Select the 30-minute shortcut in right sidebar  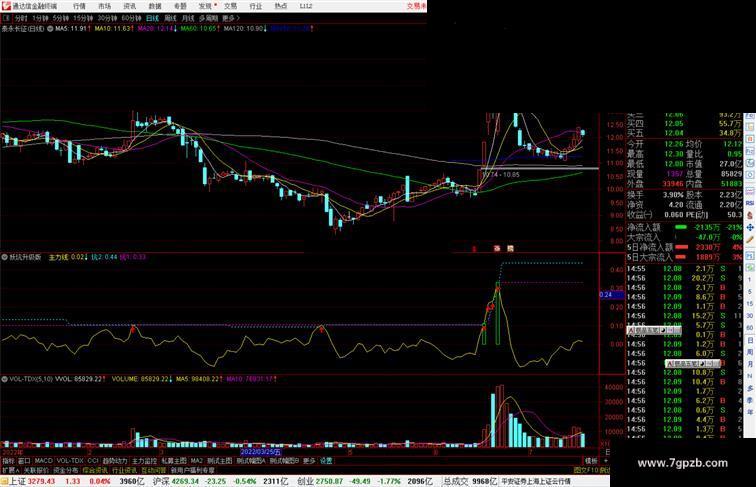[750, 316]
